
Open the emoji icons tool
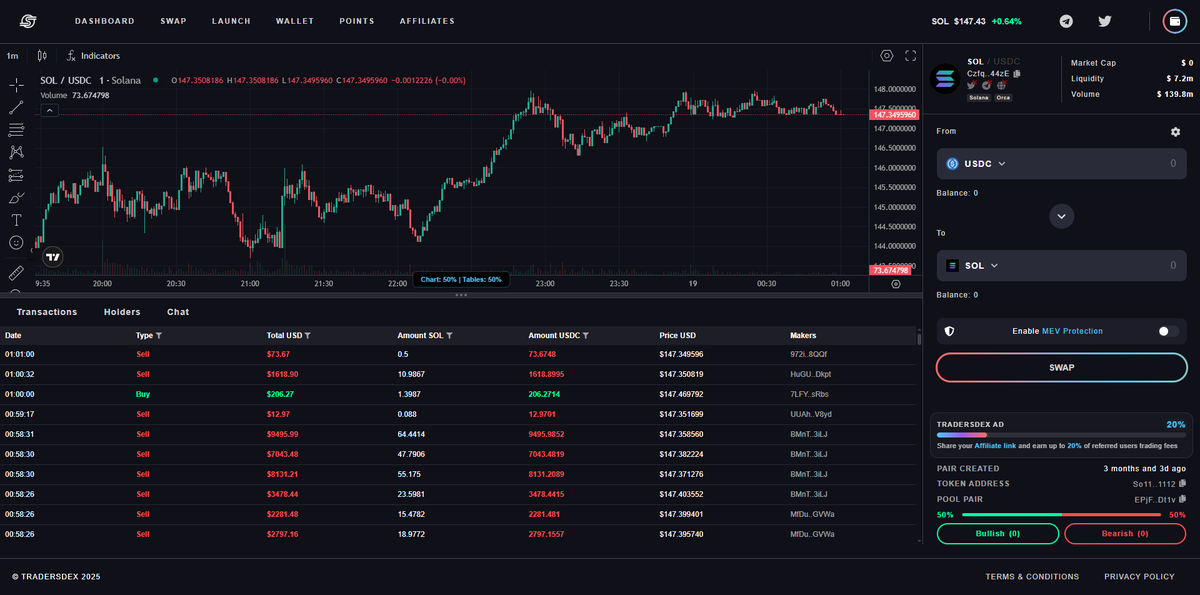pos(16,243)
